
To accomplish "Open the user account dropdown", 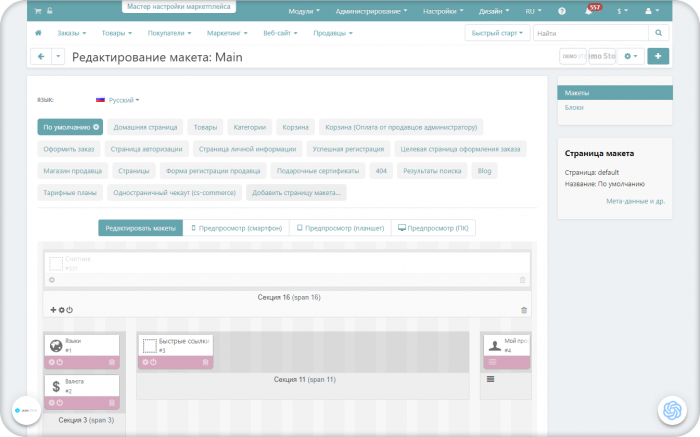I will point(652,11).
